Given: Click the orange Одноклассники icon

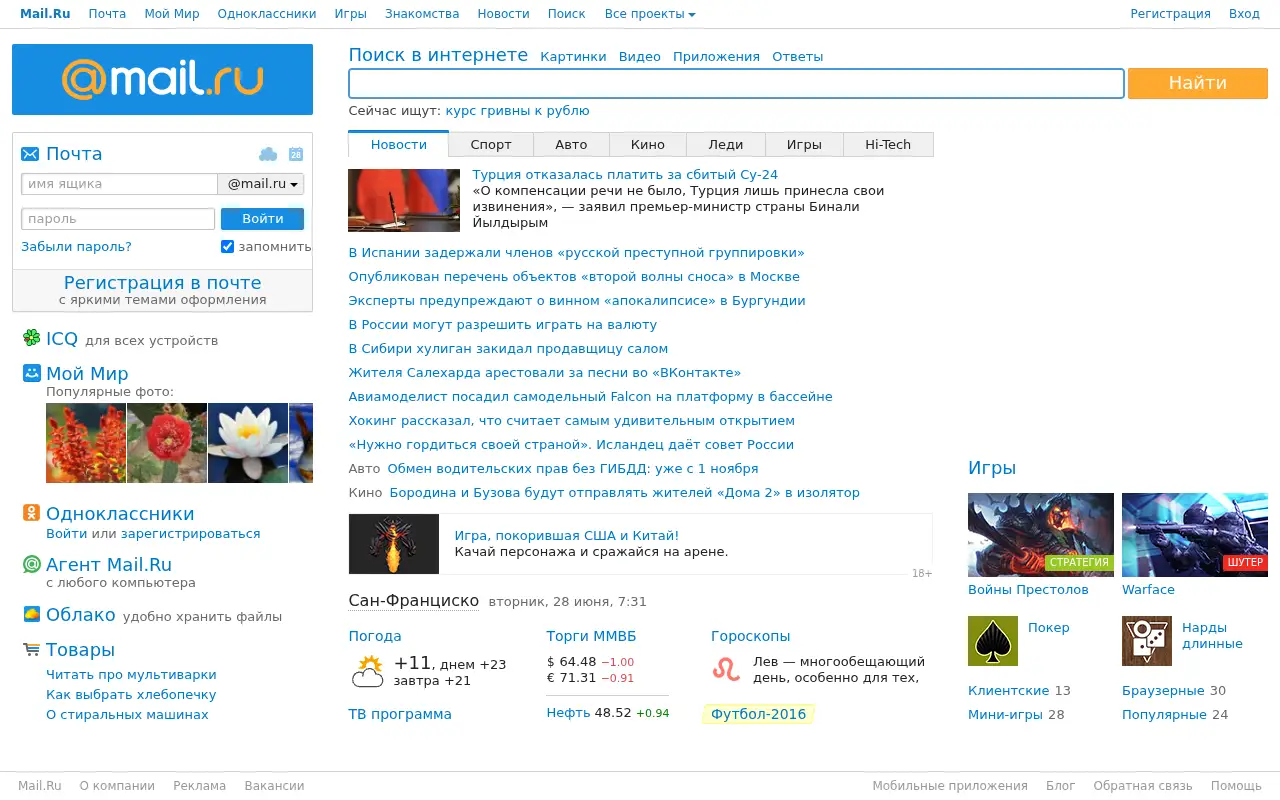Looking at the screenshot, I should (x=32, y=513).
